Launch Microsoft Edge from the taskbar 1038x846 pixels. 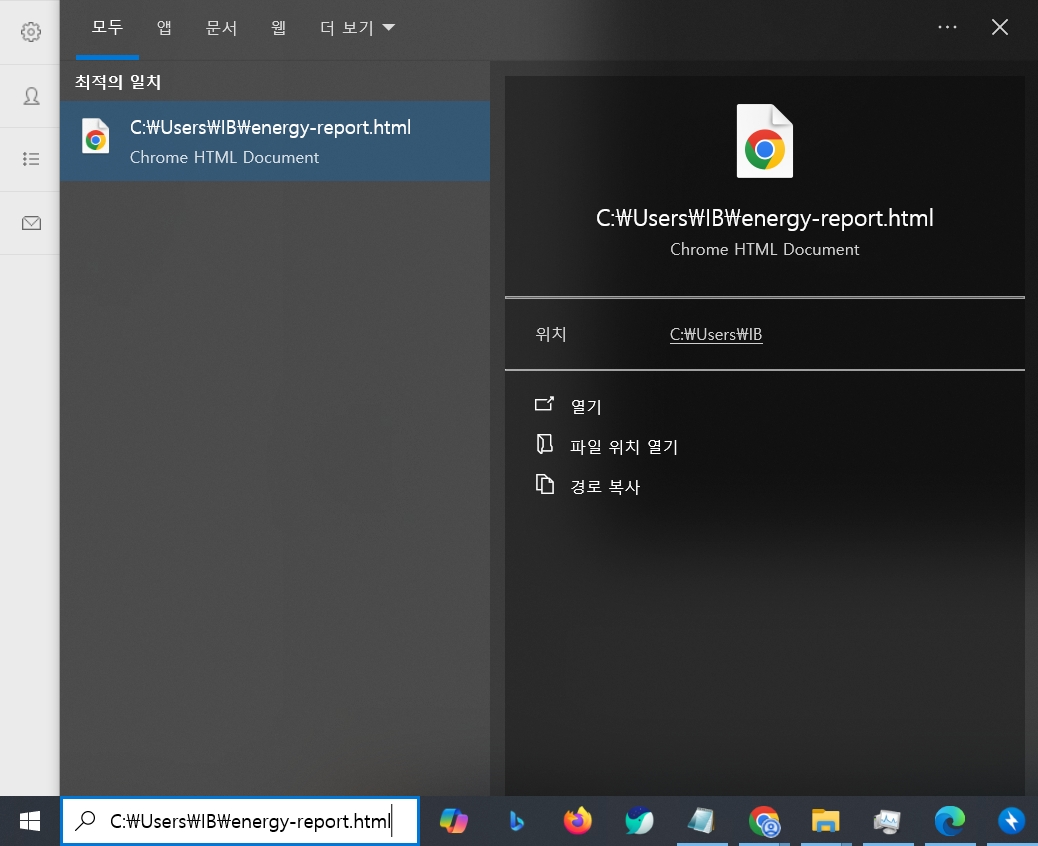point(949,821)
